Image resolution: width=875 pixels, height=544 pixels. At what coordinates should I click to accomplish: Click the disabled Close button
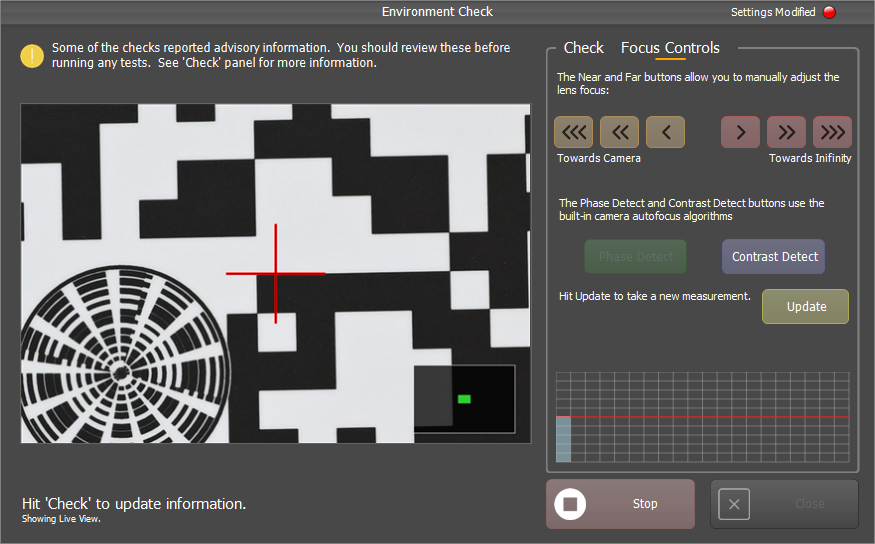point(784,504)
